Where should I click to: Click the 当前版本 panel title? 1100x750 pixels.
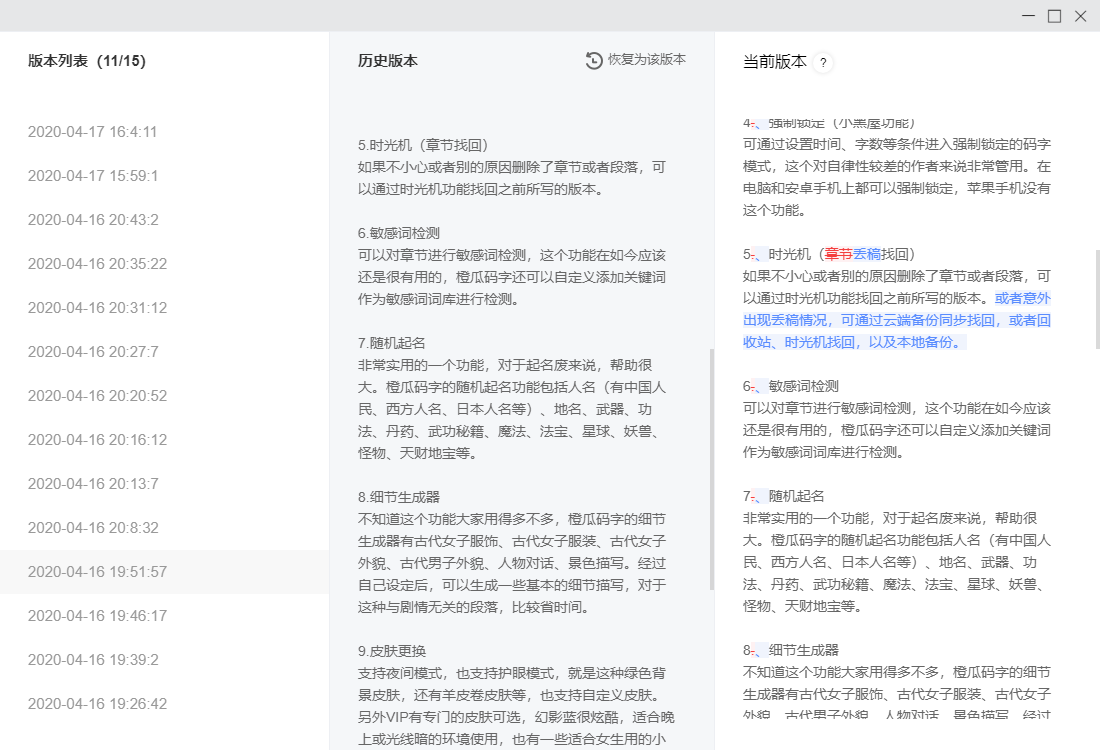click(x=774, y=62)
